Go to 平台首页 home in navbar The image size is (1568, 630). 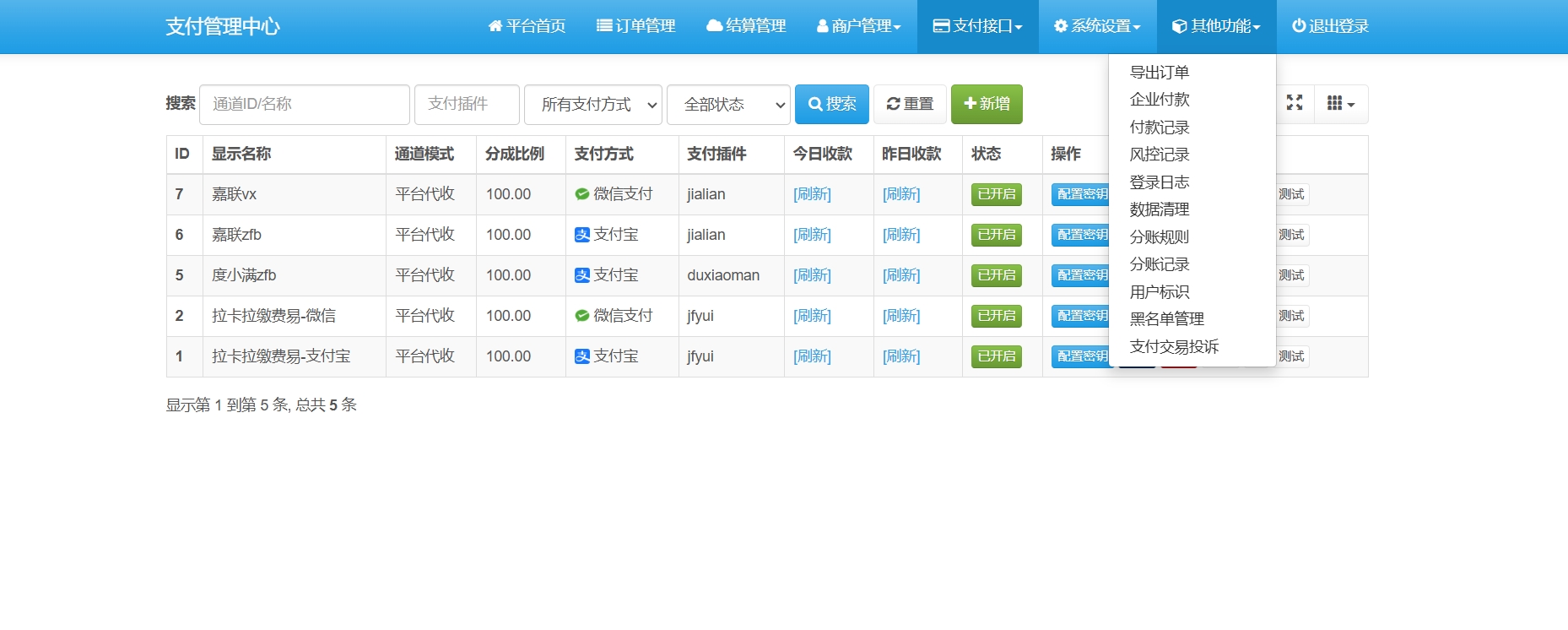pyautogui.click(x=527, y=26)
